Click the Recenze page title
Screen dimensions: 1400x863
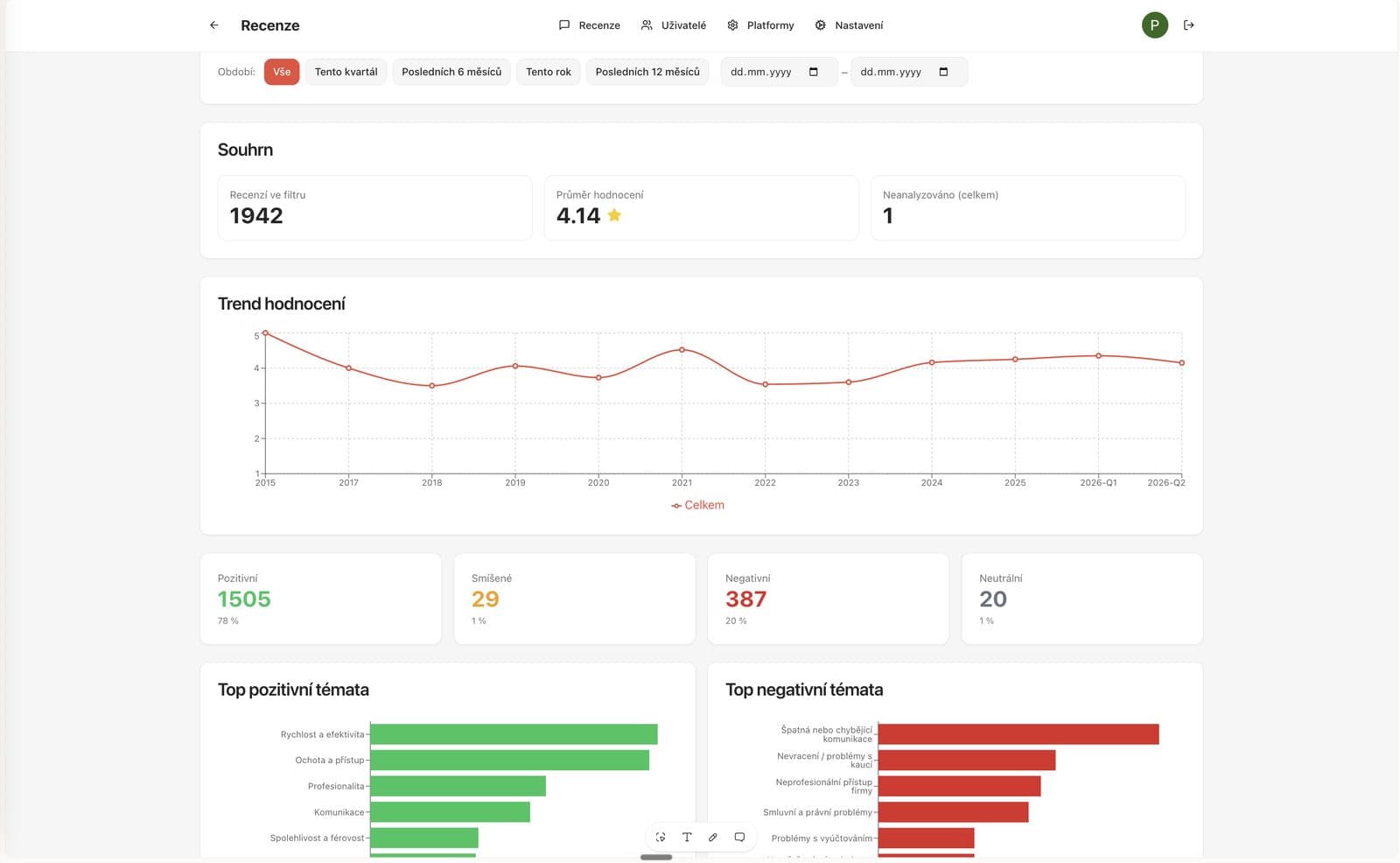[x=270, y=25]
